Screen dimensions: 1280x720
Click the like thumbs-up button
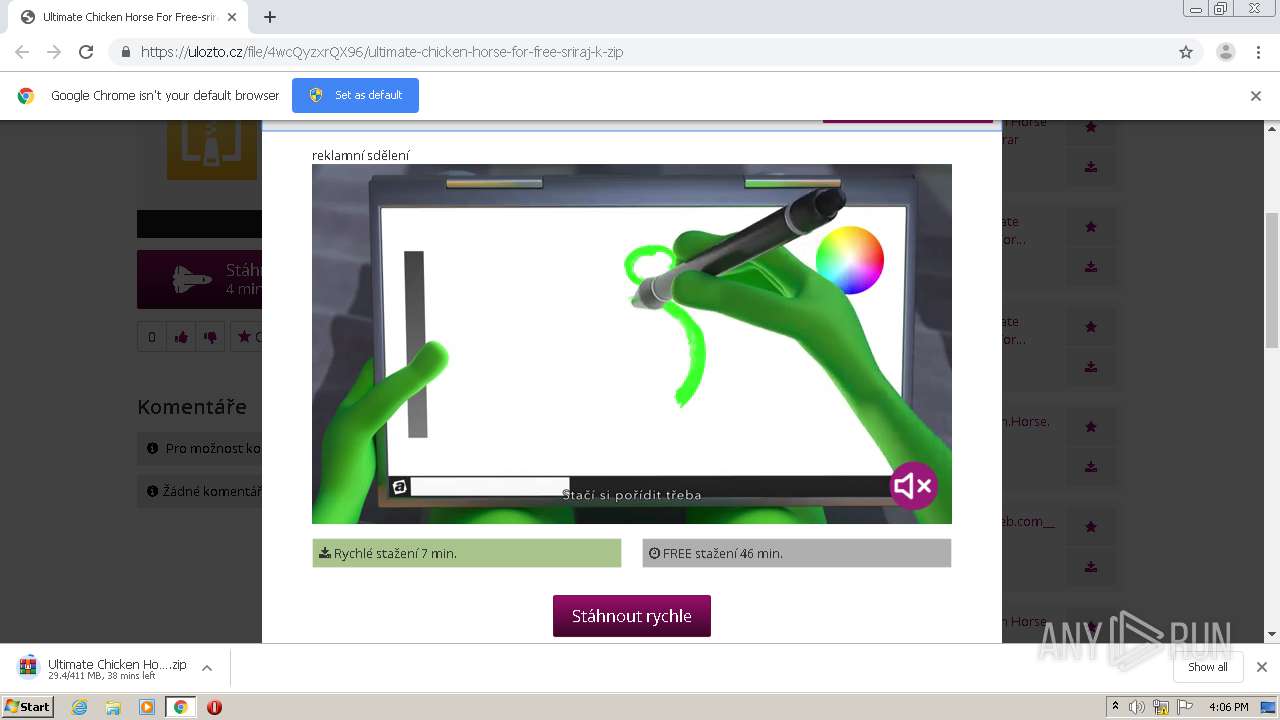[x=181, y=337]
